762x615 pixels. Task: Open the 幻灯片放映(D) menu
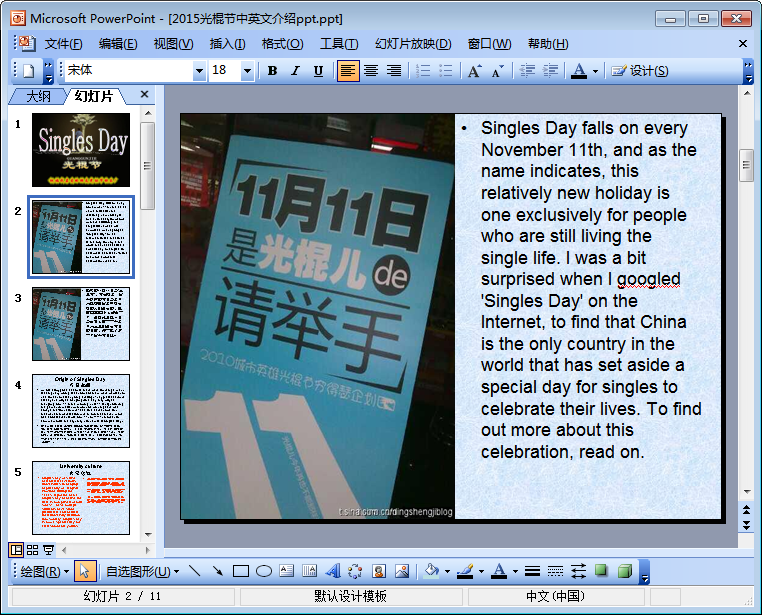click(x=413, y=44)
